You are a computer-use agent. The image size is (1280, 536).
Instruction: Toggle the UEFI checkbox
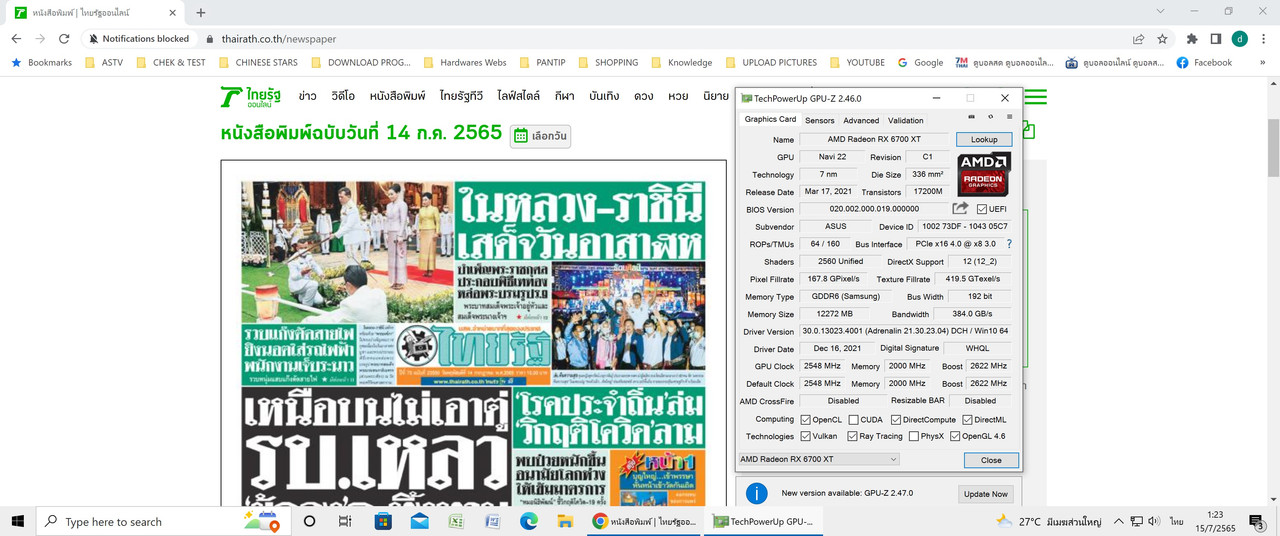coord(981,209)
